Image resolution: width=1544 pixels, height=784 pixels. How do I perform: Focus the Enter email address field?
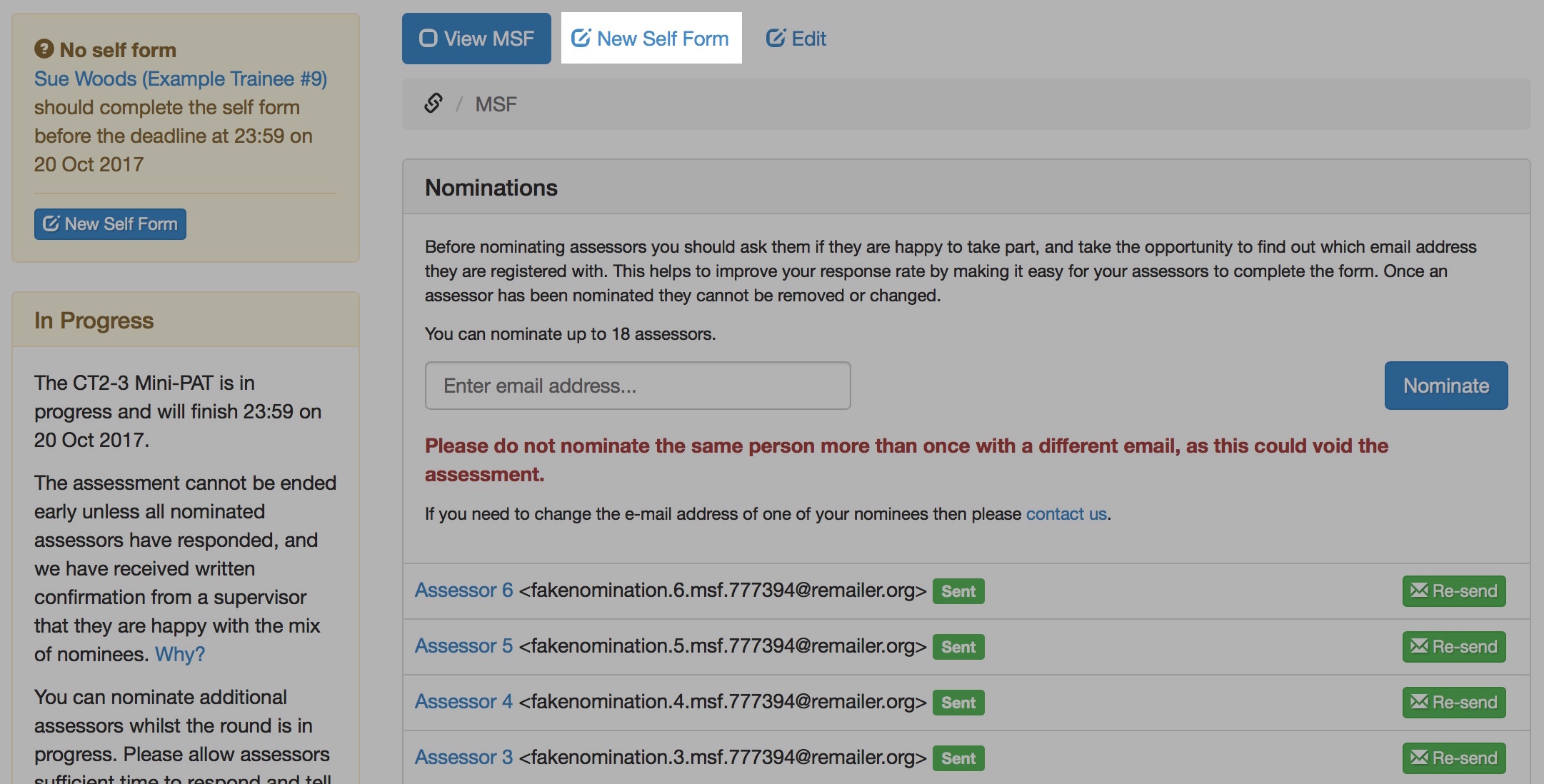click(x=637, y=386)
